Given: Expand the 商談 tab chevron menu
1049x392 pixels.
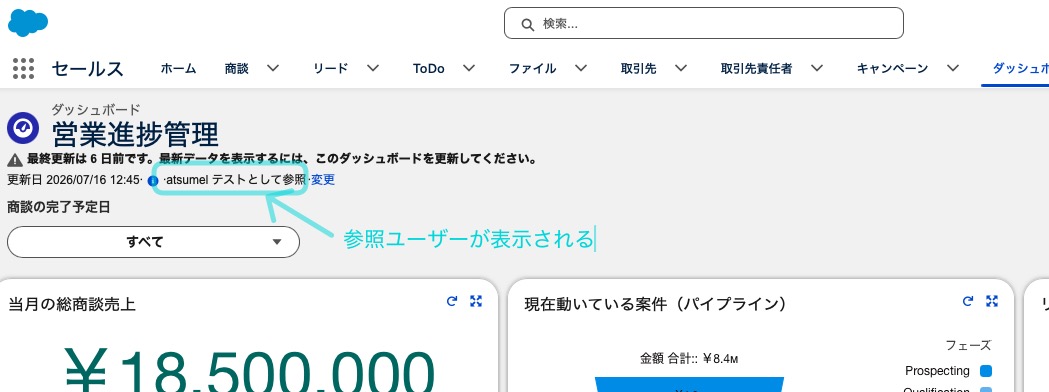Looking at the screenshot, I should pos(273,68).
